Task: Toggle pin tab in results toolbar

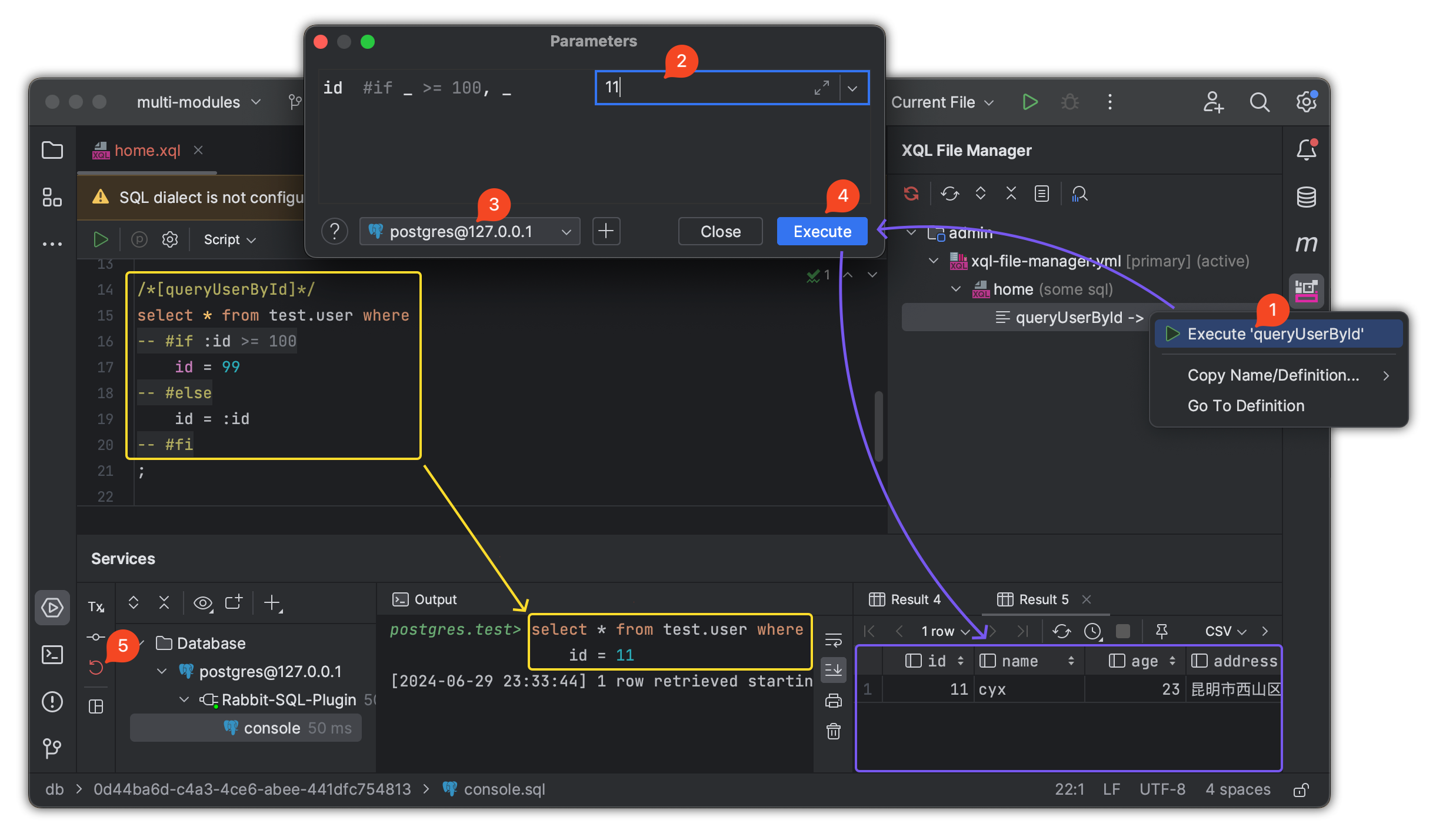Action: (1162, 631)
